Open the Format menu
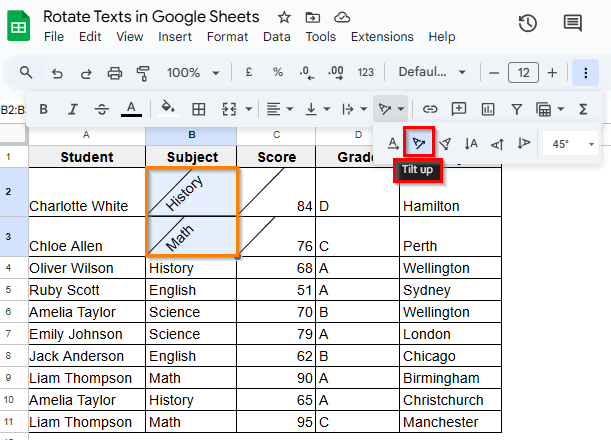Screen dimensions: 611x440 (x=227, y=37)
